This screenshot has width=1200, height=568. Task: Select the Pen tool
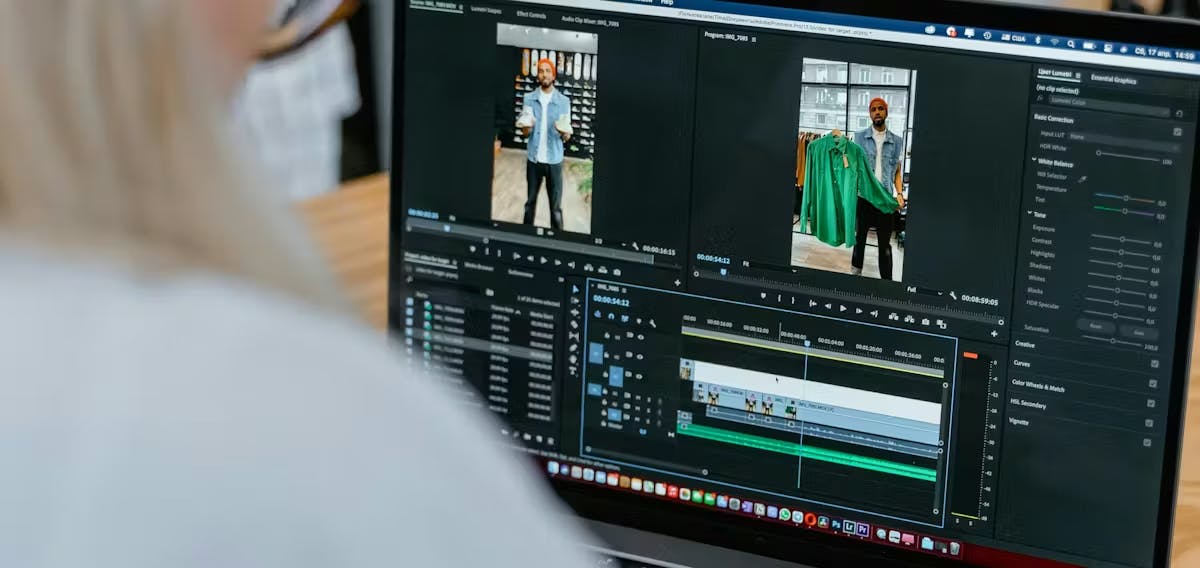click(x=573, y=348)
